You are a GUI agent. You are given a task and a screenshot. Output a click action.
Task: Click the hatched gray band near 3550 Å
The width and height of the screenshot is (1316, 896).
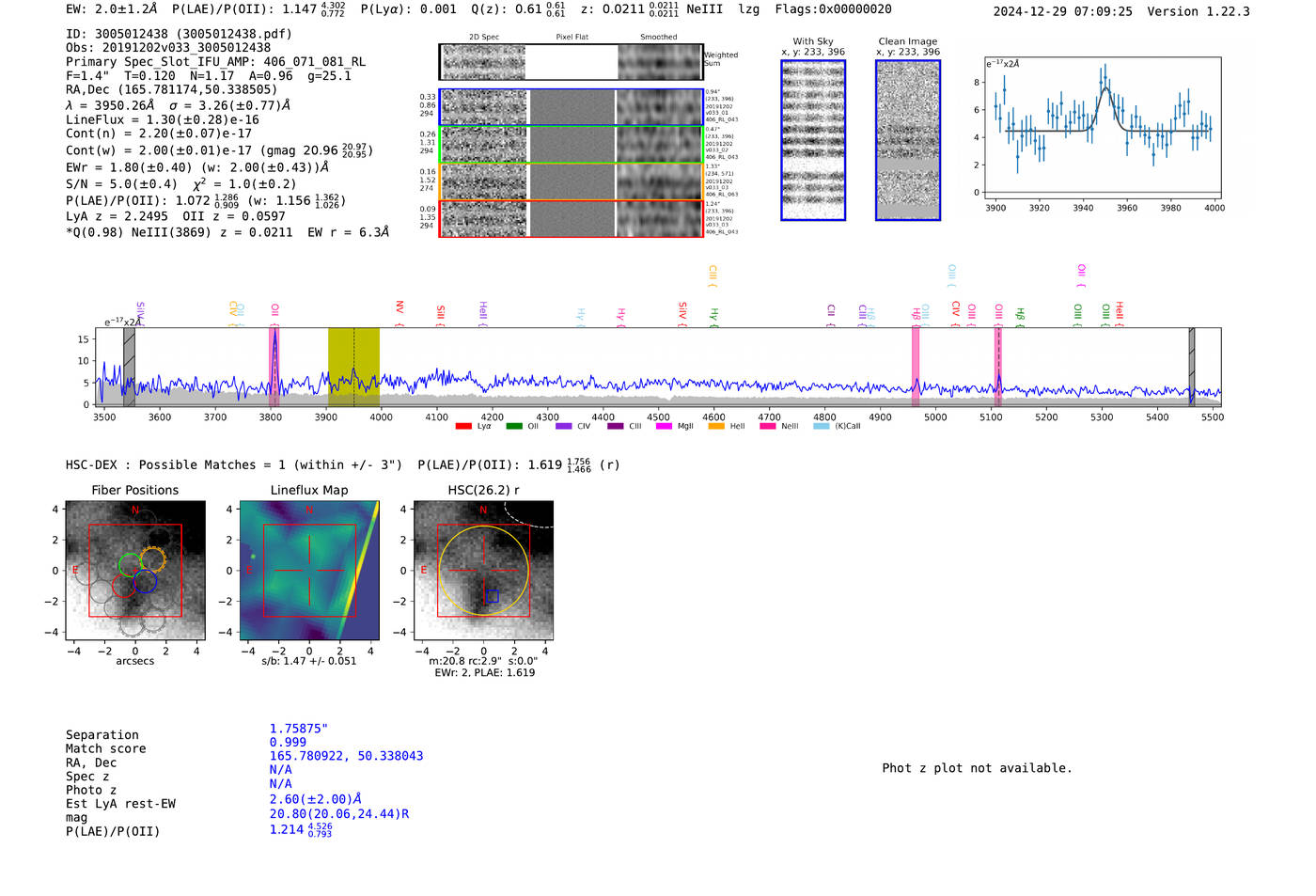(129, 367)
